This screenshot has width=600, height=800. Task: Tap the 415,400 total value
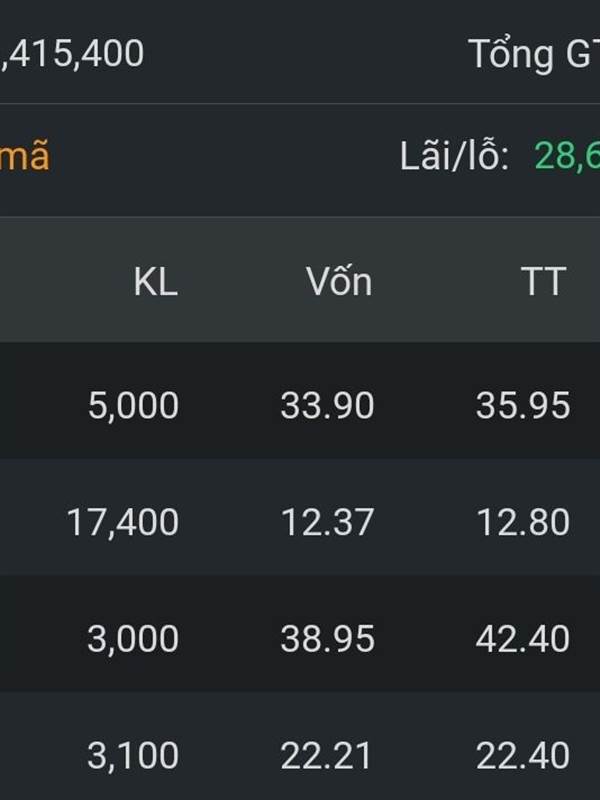(72, 54)
